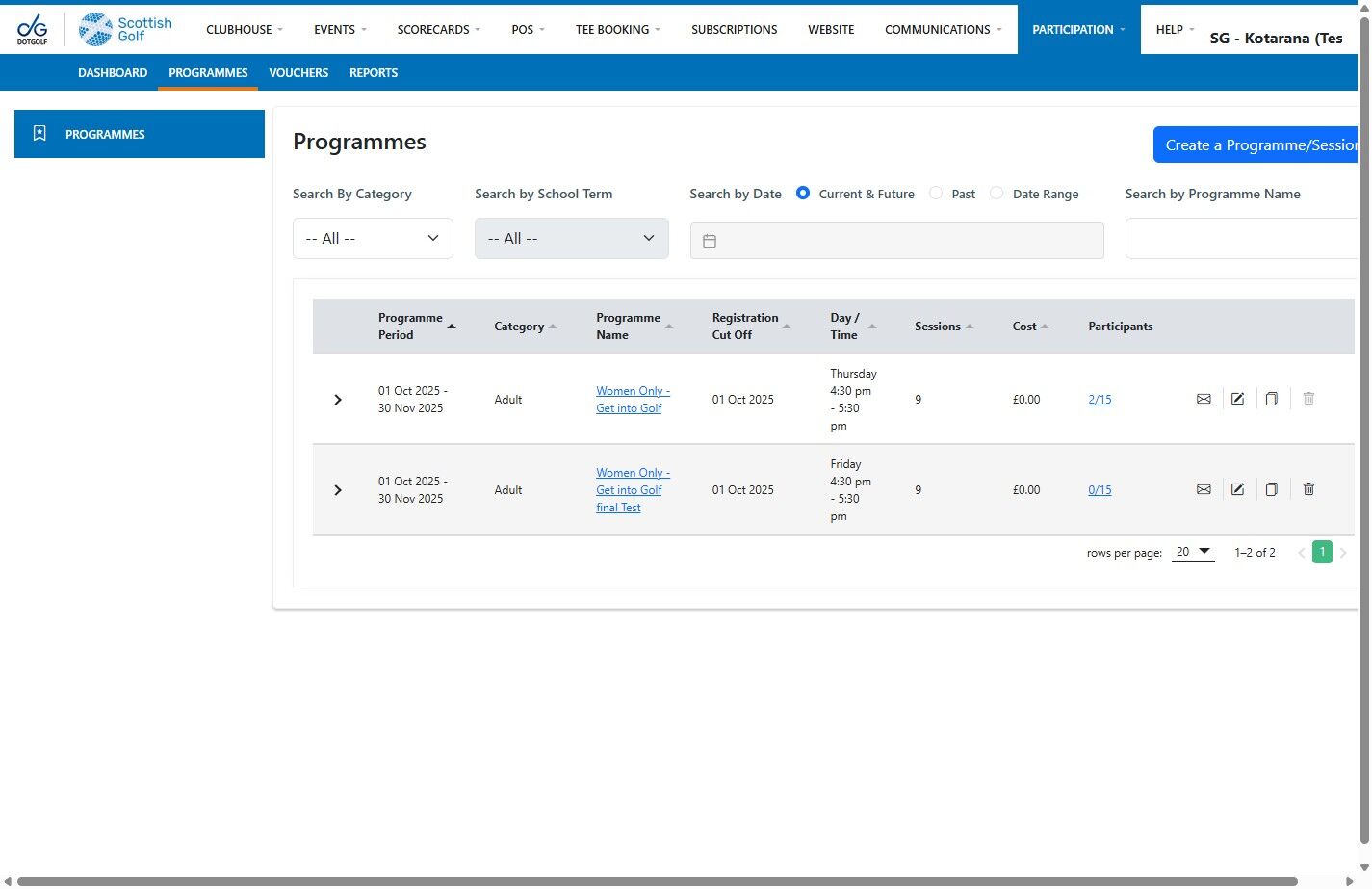View 2/15 participants link
This screenshot has width=1372, height=889.
click(x=1100, y=400)
